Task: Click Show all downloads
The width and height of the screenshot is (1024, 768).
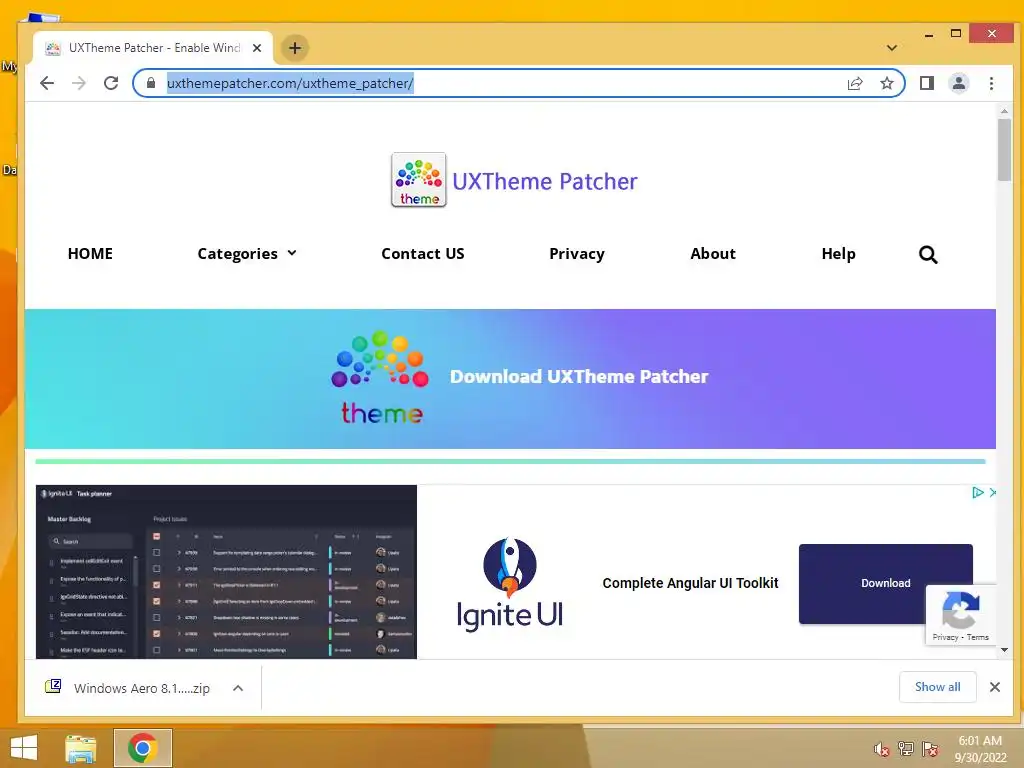Action: coord(937,687)
